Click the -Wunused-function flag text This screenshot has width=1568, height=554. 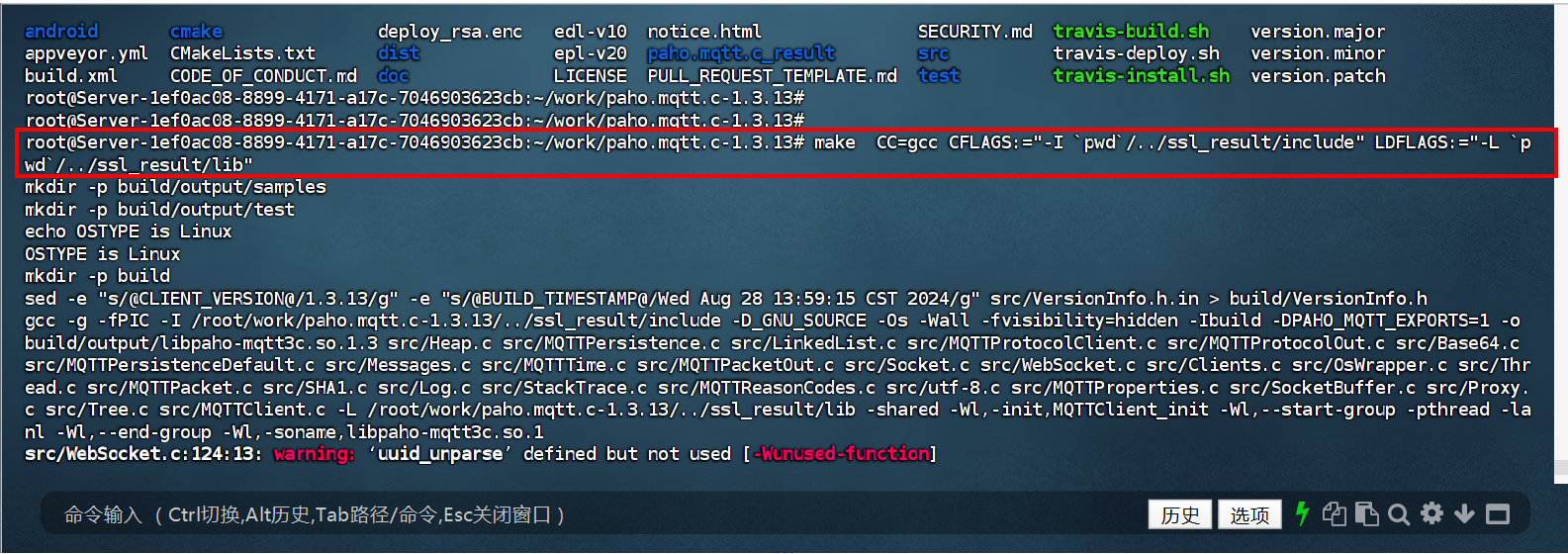pyautogui.click(x=843, y=454)
